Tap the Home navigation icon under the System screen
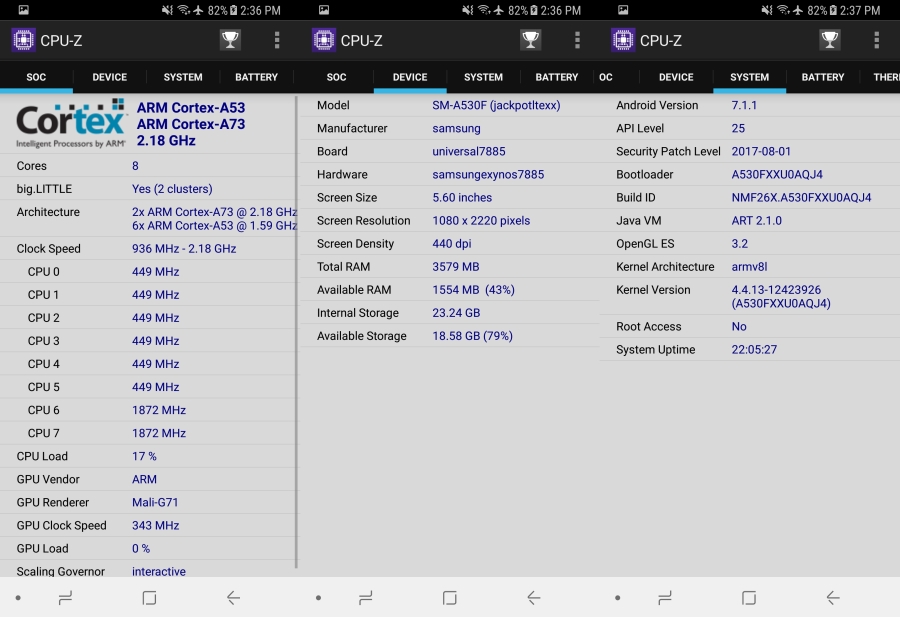The height and width of the screenshot is (617, 900). pos(748,598)
